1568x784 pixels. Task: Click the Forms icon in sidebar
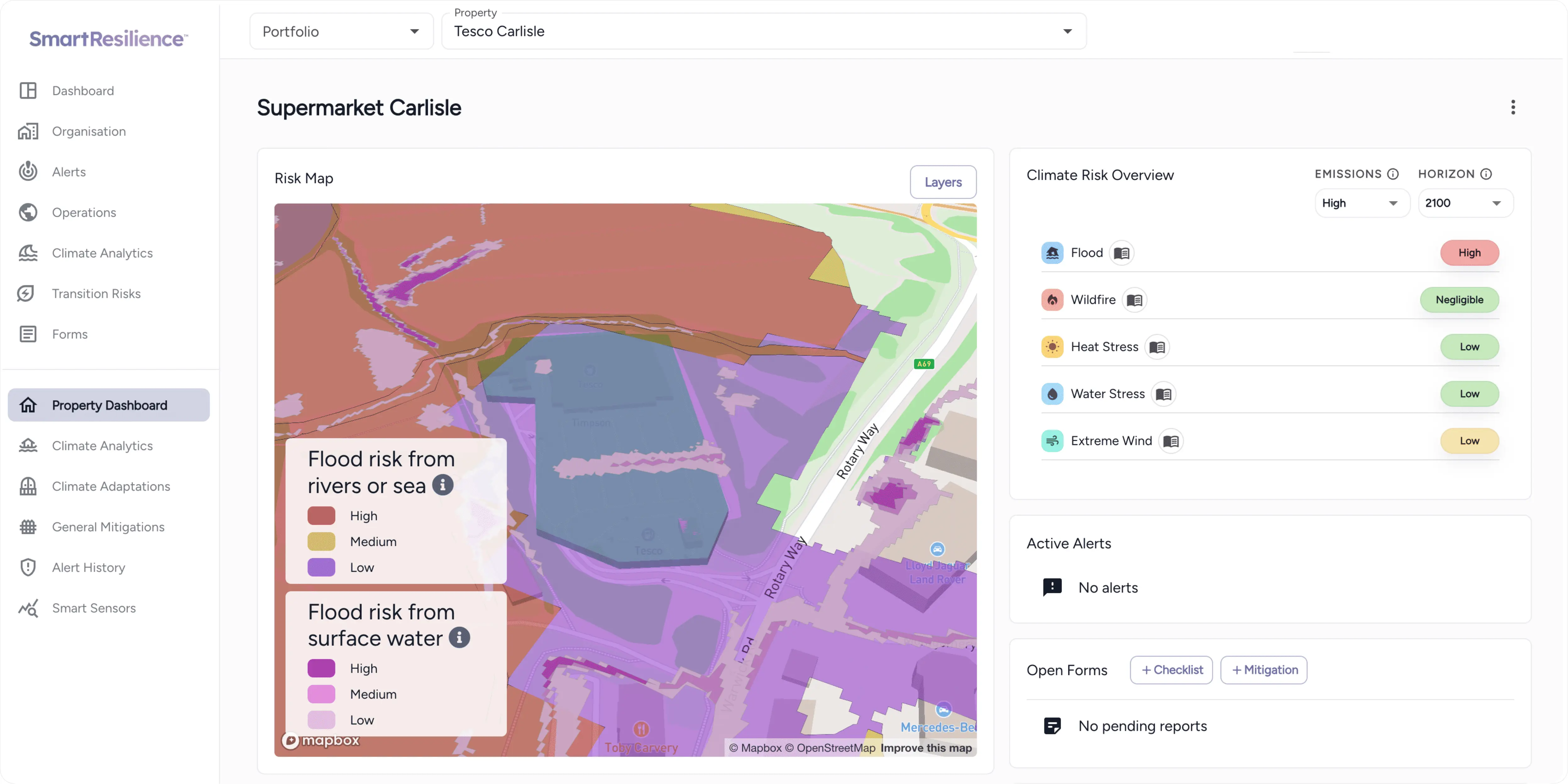point(28,334)
